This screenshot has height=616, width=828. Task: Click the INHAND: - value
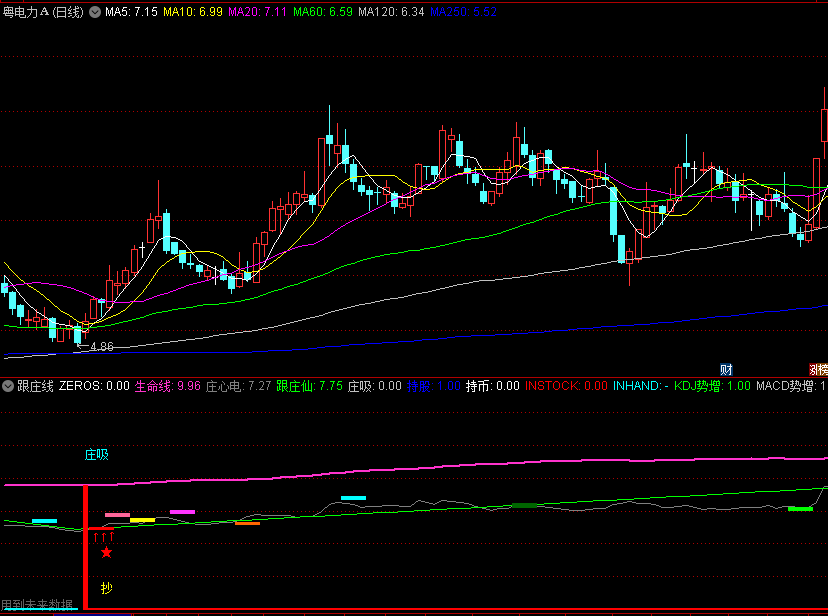pos(641,386)
